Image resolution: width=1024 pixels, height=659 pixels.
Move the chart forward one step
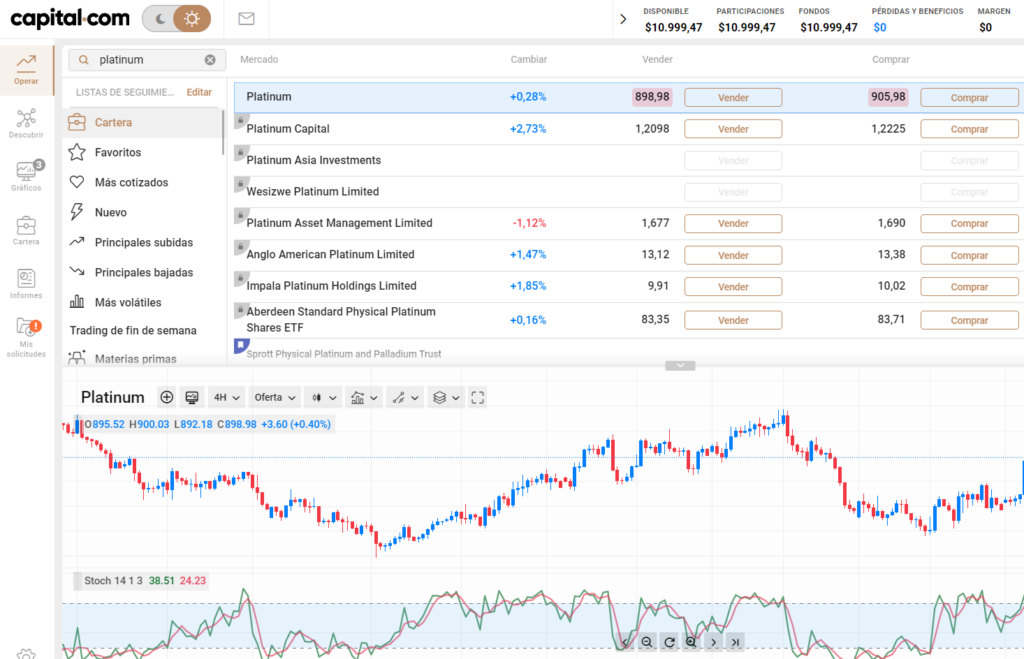713,642
